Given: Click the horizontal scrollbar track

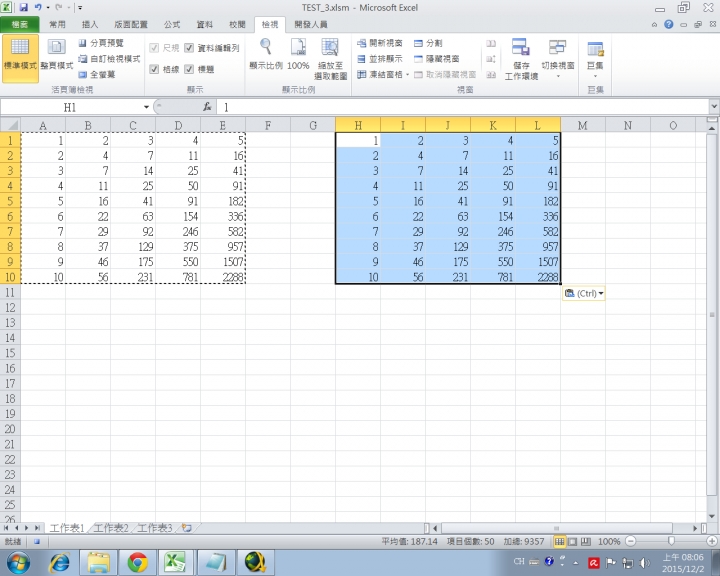Looking at the screenshot, I should point(556,528).
